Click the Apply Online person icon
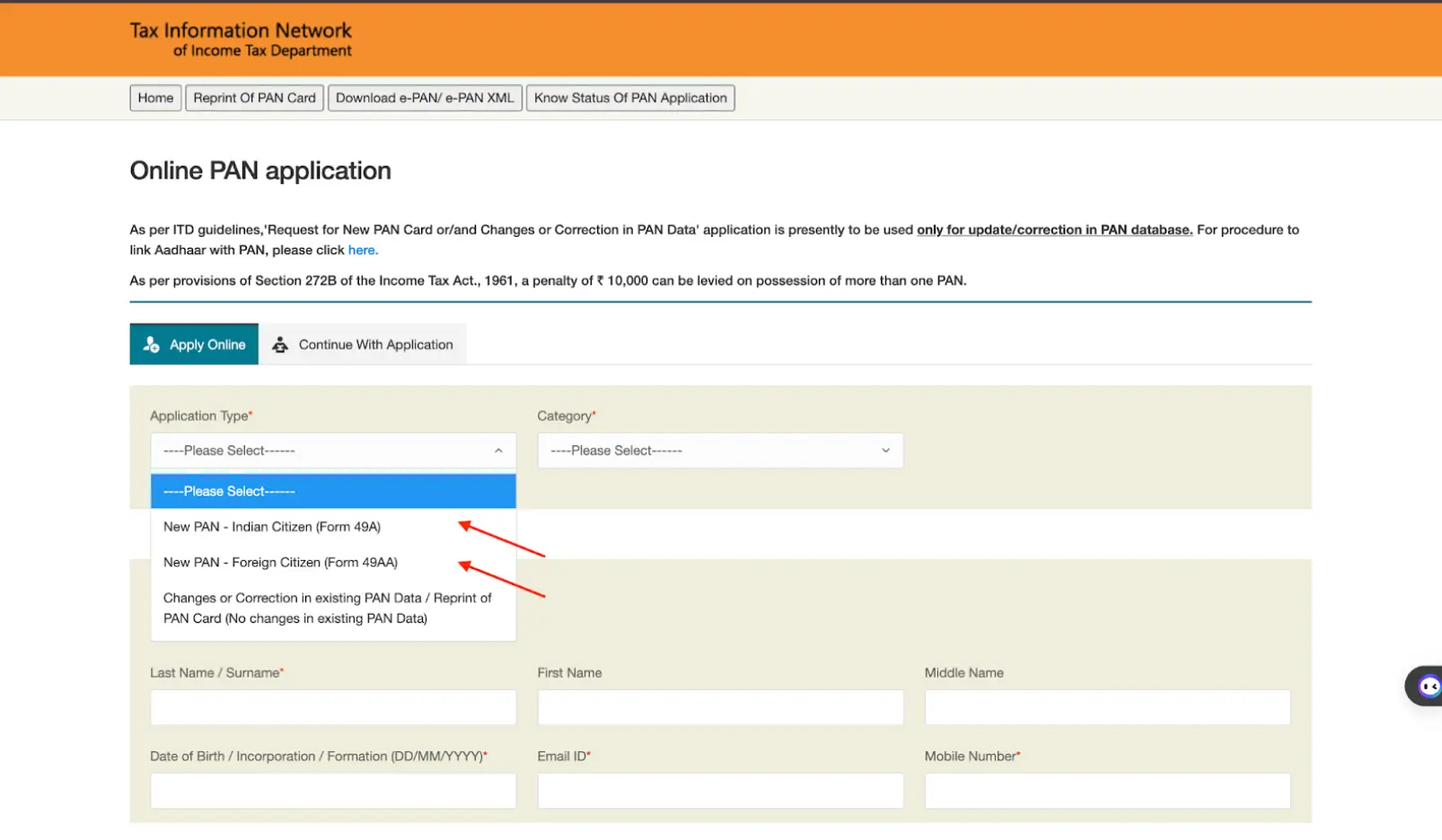The image size is (1442, 840). 151,345
